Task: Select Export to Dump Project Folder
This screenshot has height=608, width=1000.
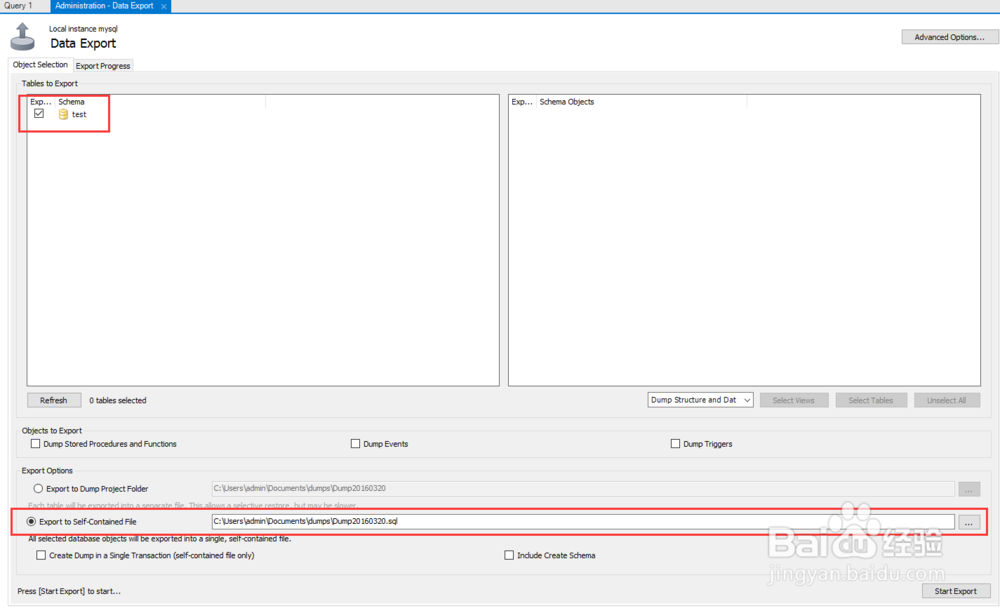Action: coord(38,489)
